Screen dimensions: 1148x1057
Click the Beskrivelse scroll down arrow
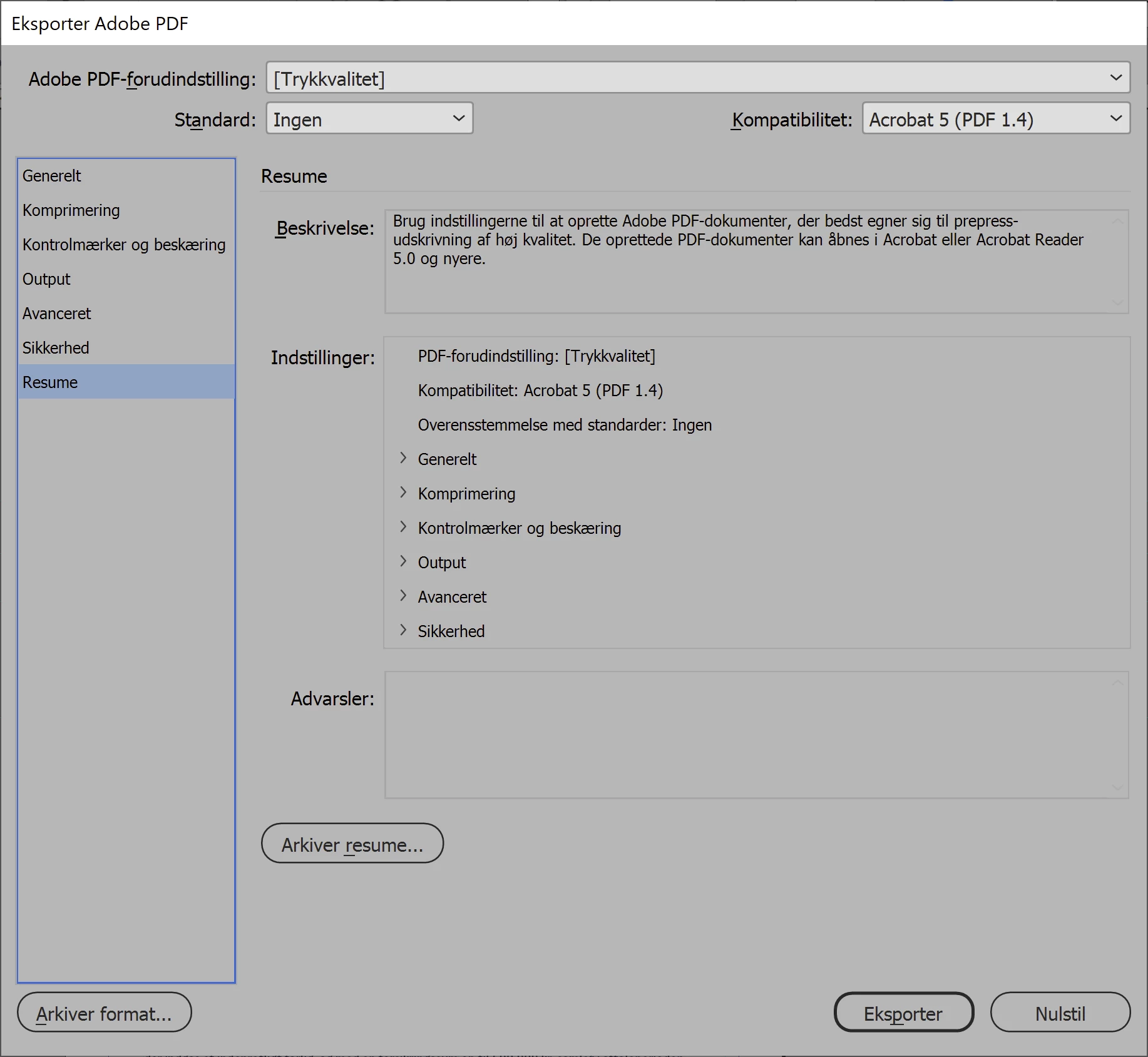tap(1117, 303)
